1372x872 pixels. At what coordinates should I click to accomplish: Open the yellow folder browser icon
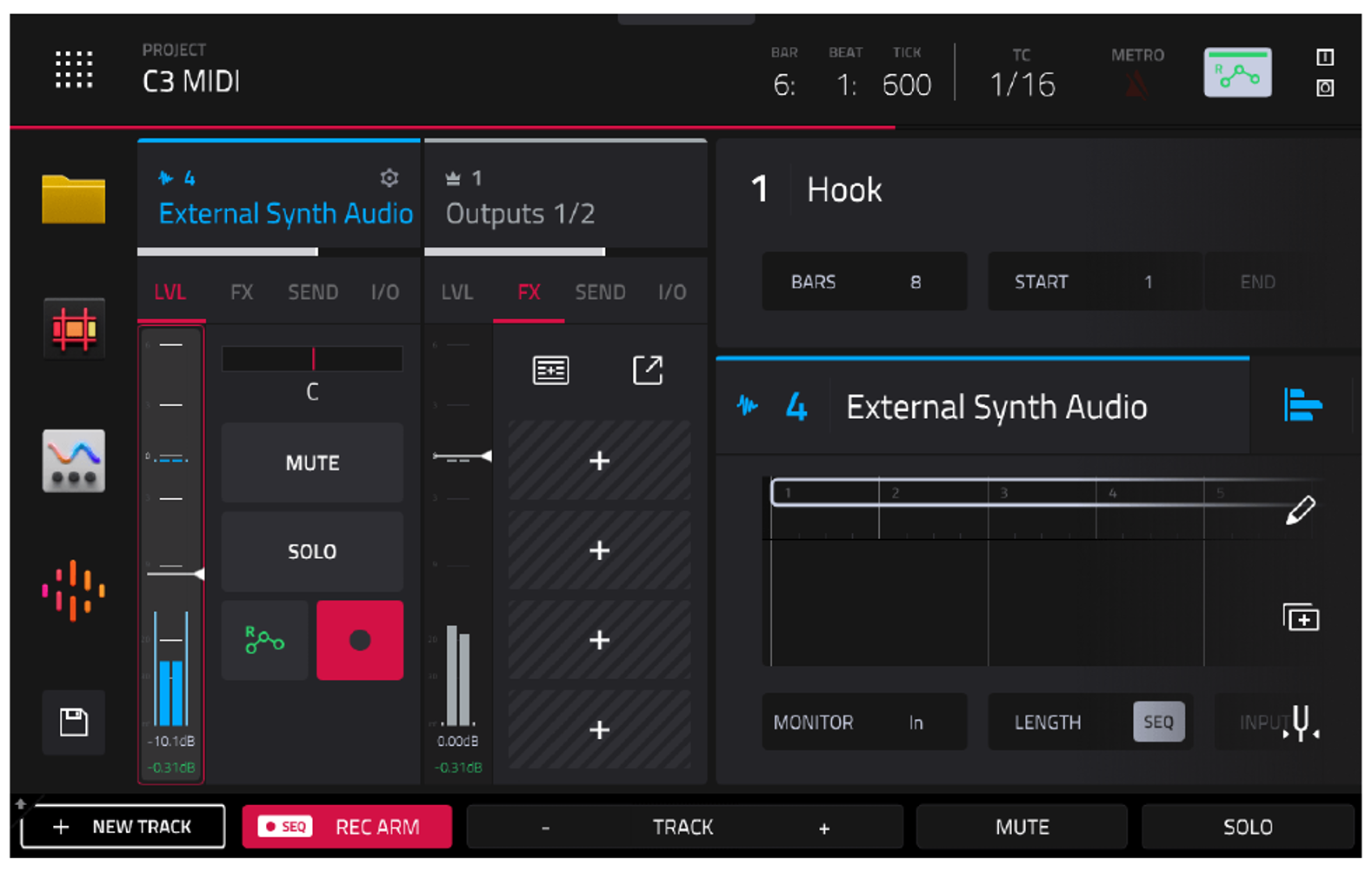pyautogui.click(x=74, y=199)
